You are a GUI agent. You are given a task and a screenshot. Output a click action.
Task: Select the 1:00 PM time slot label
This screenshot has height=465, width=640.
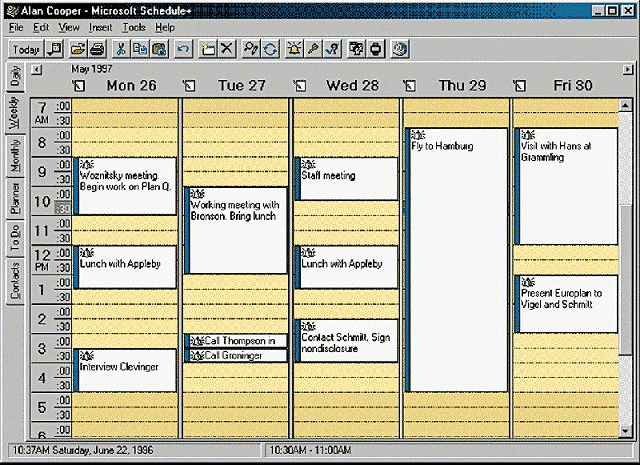point(44,291)
